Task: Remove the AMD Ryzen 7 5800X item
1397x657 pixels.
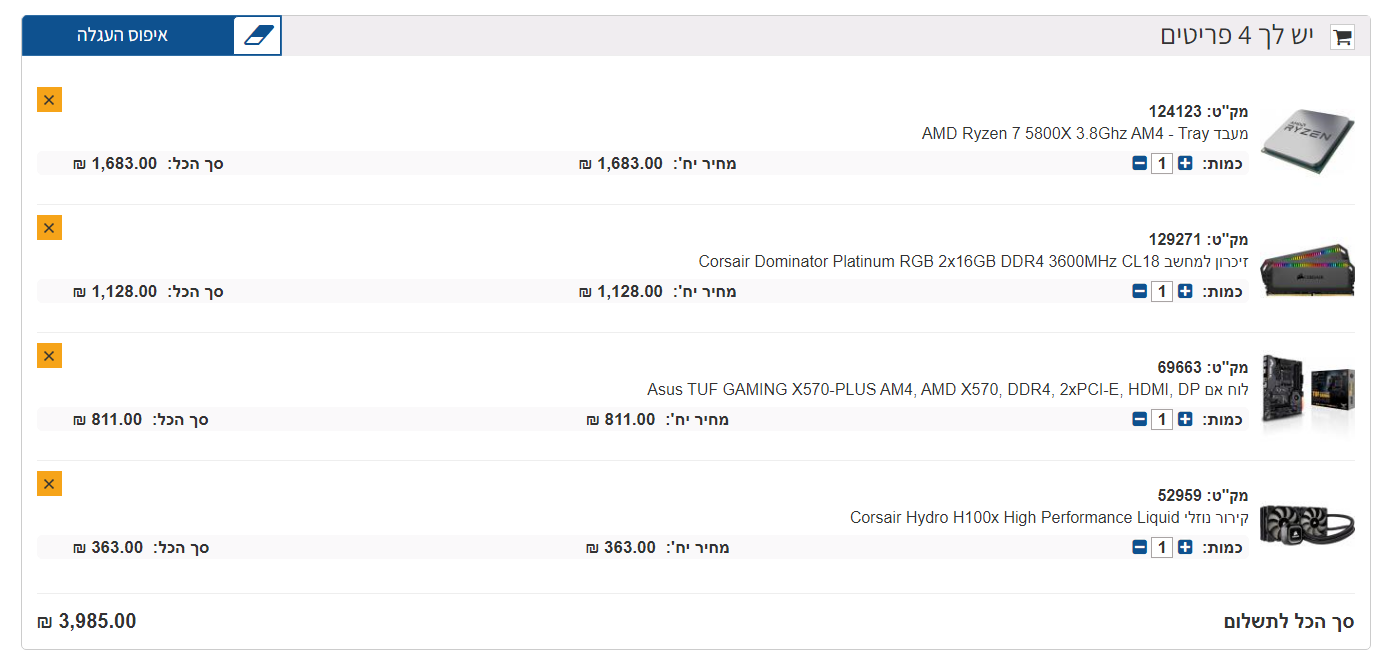Action: click(x=49, y=100)
